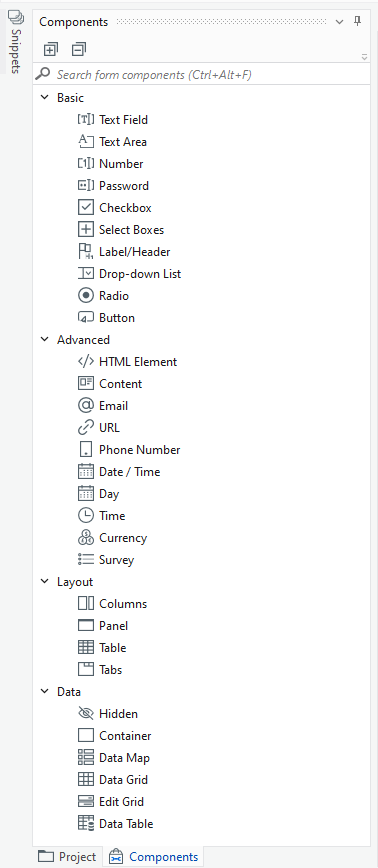Screen dimensions: 378x868
Task: Click the Panel layout icon
Action: (86, 626)
